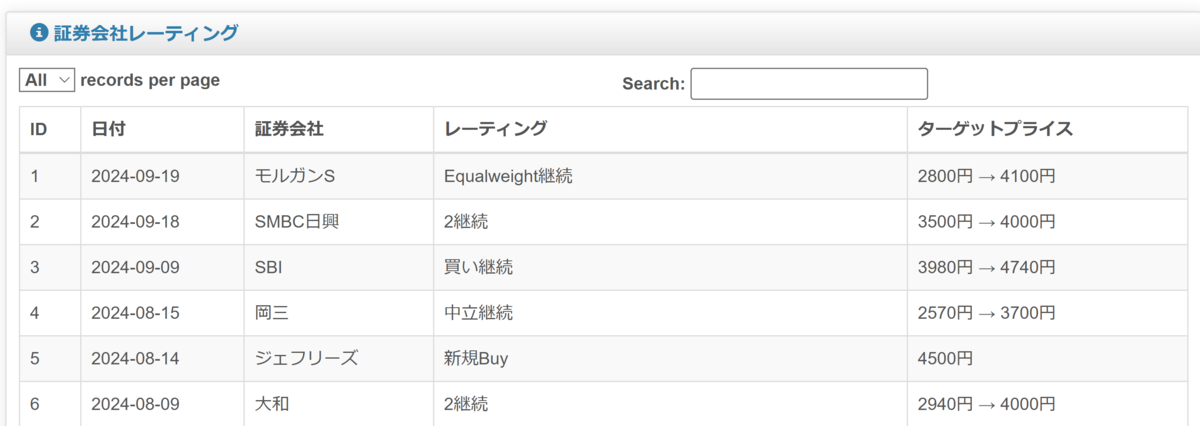Select the モルガンS cell
This screenshot has height=426, width=1200.
coord(339,176)
